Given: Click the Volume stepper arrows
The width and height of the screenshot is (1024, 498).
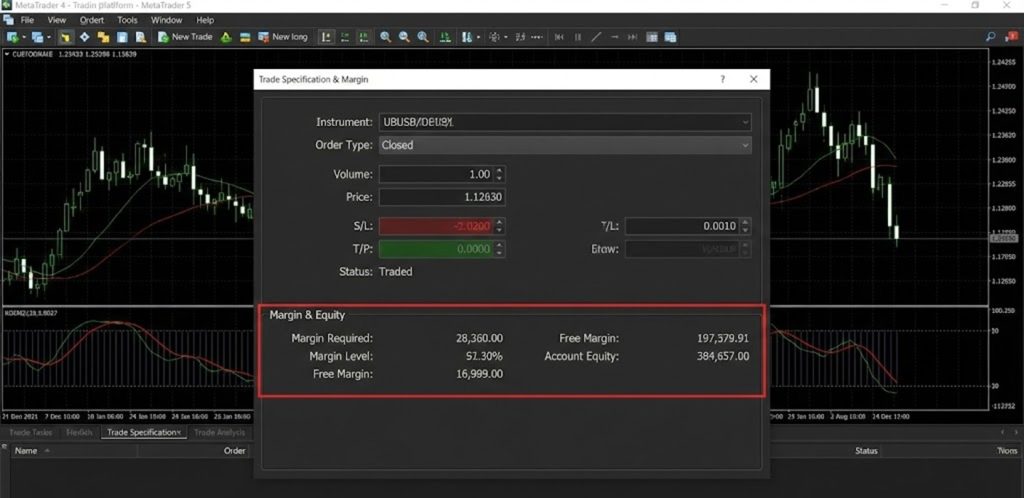Looking at the screenshot, I should (x=499, y=174).
